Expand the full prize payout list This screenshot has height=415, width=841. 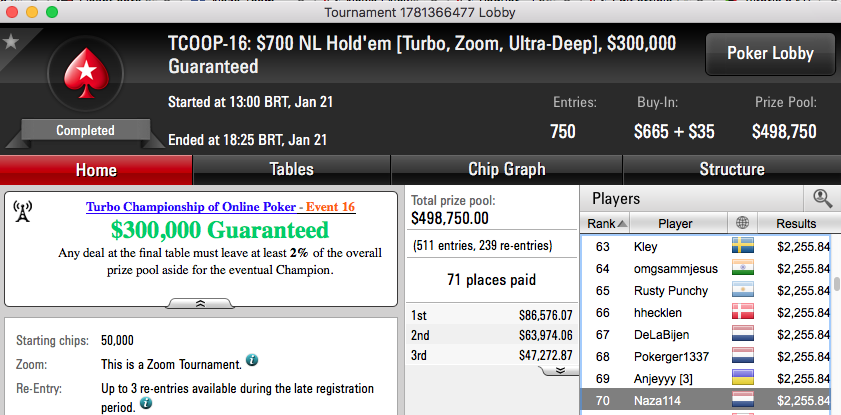click(x=559, y=370)
